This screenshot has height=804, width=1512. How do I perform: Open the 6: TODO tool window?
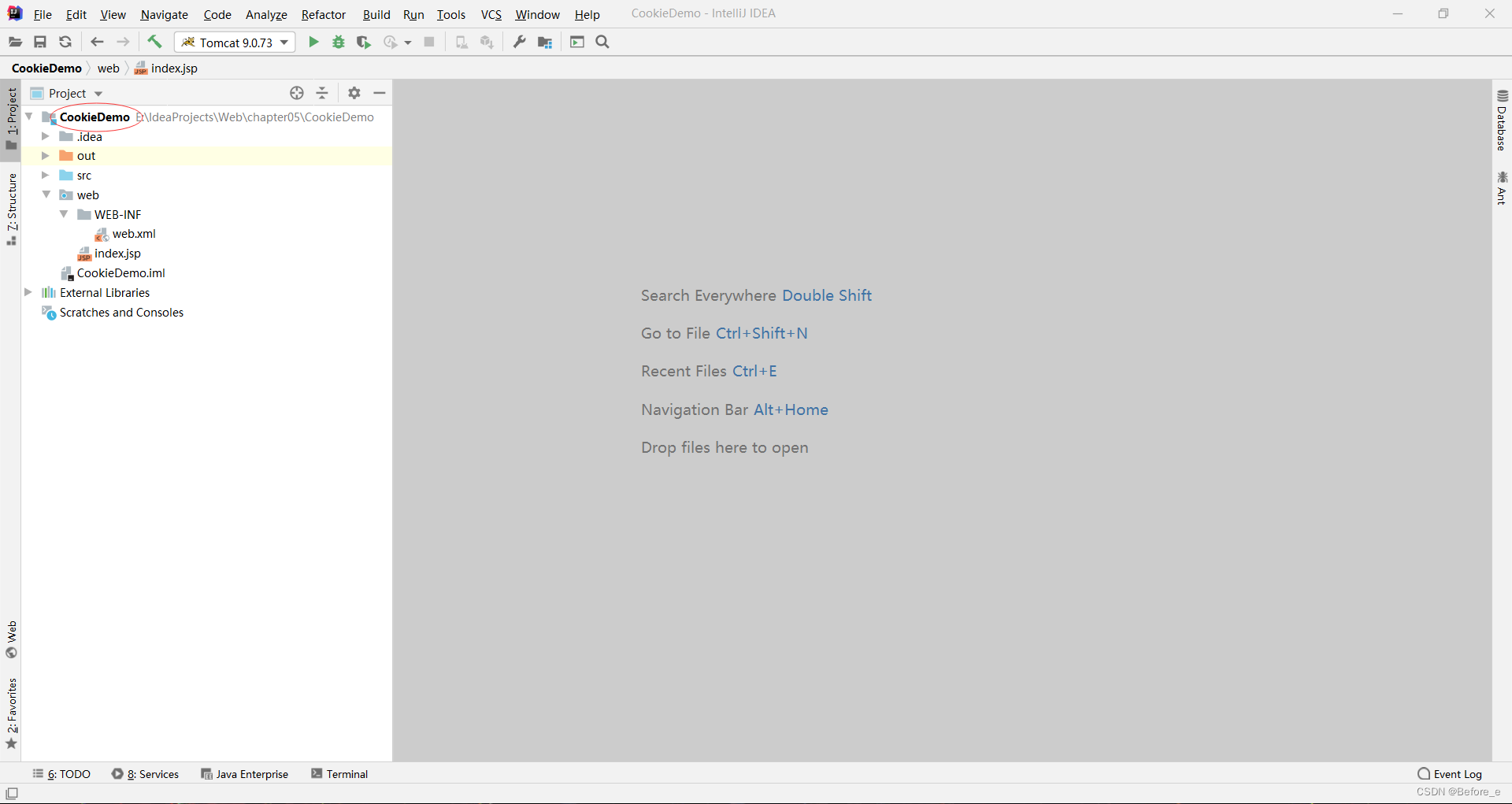tap(61, 774)
